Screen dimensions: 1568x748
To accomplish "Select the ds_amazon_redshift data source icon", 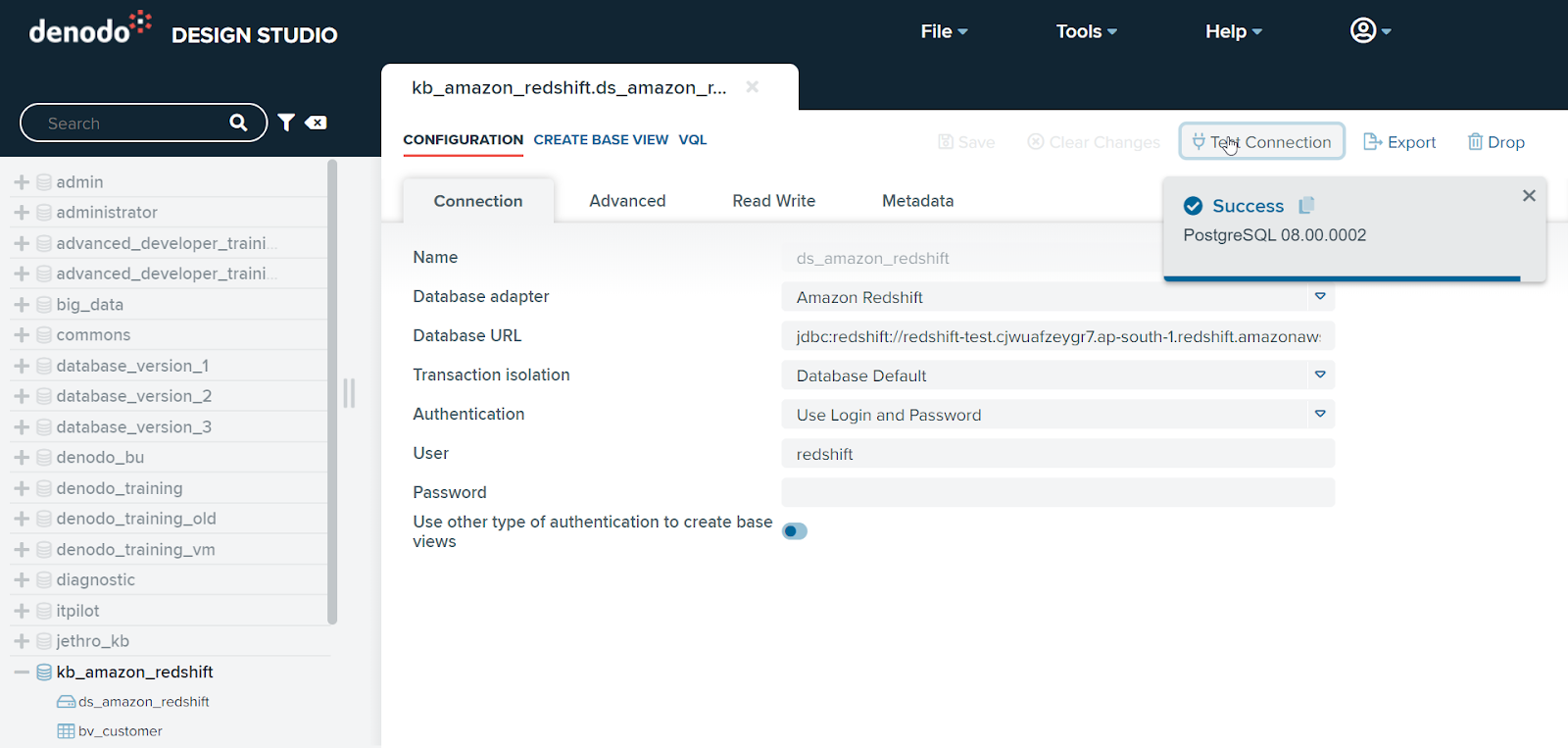I will click(67, 702).
